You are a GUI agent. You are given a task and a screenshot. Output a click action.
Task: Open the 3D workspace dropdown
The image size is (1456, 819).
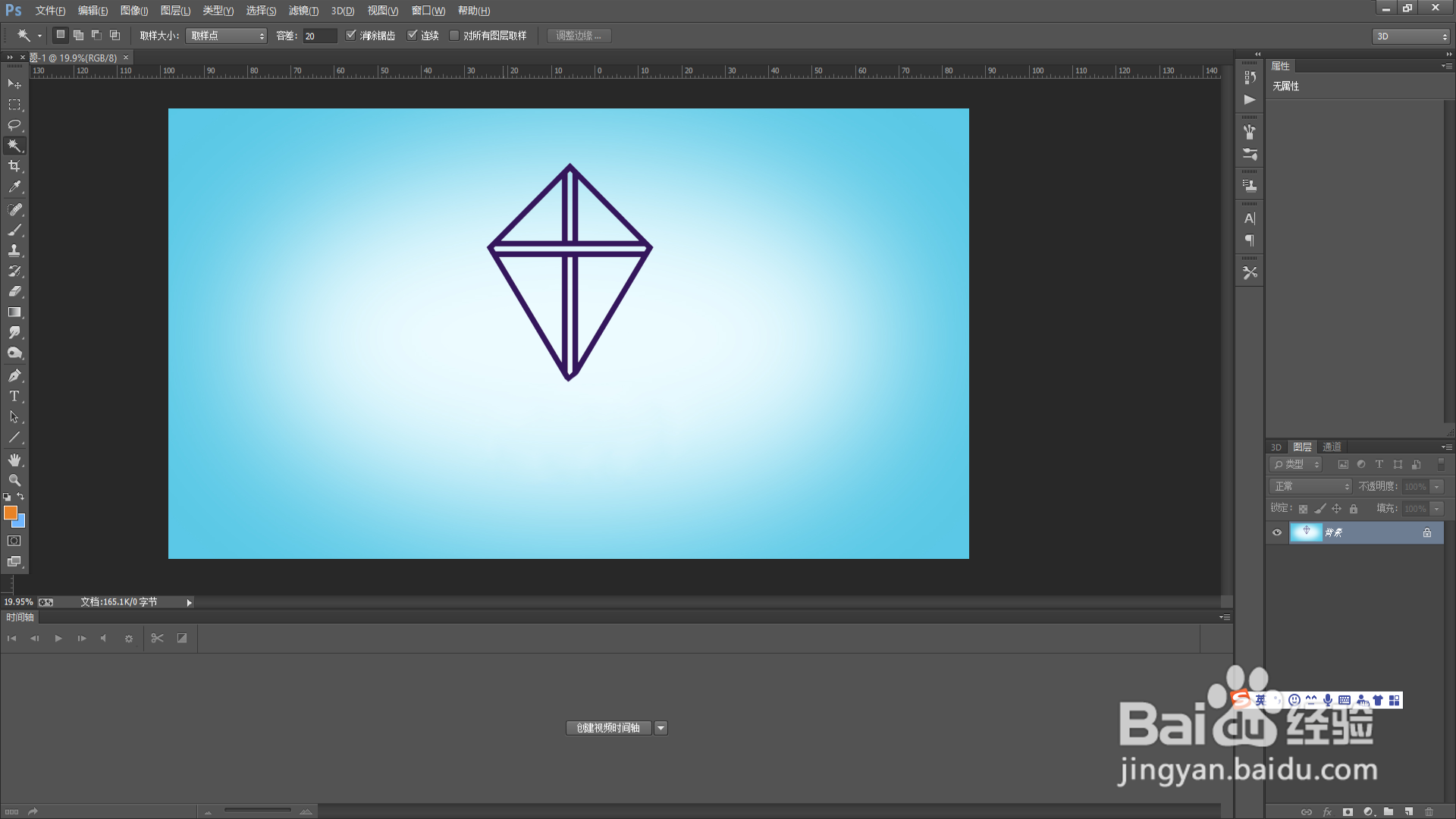coord(1411,36)
